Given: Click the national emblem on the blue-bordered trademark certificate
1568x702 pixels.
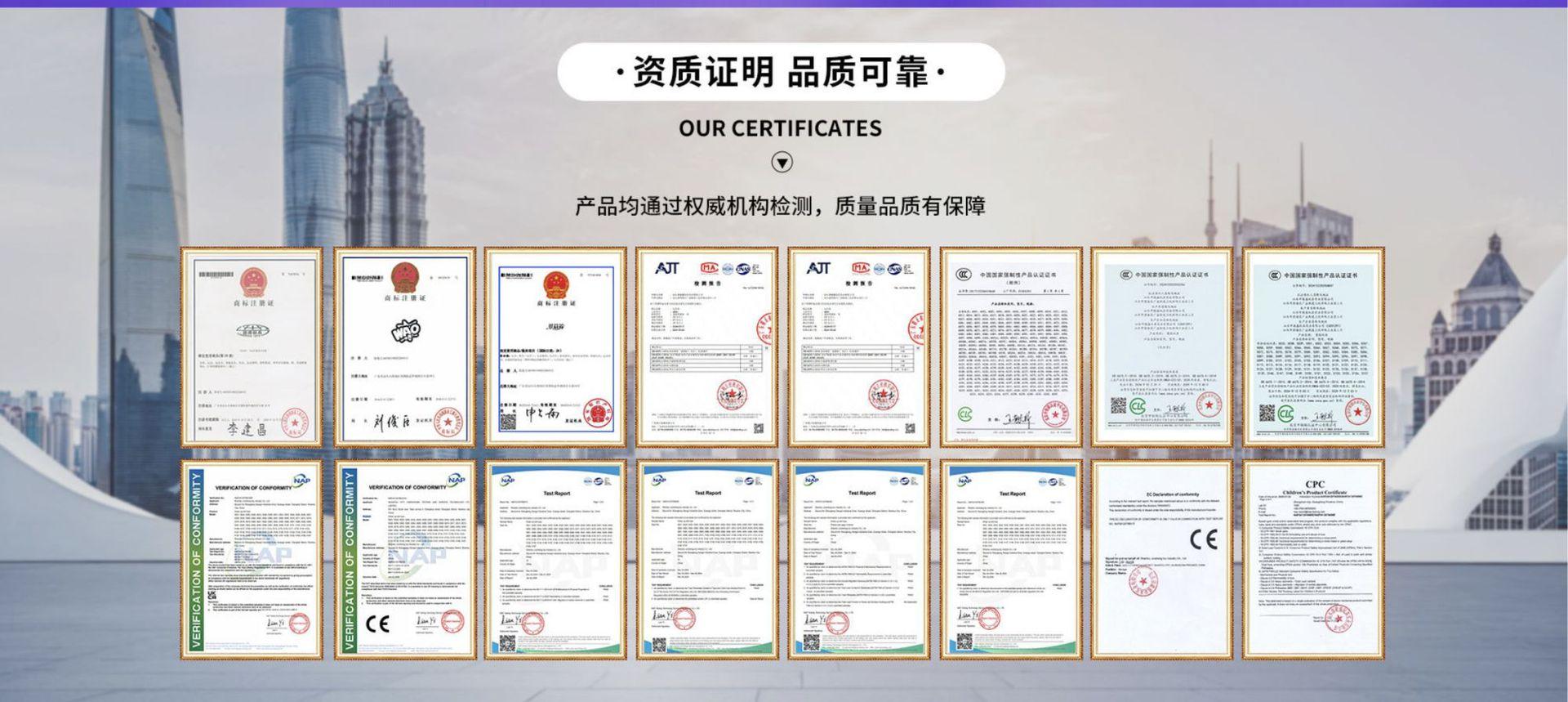Looking at the screenshot, I should (x=557, y=285).
